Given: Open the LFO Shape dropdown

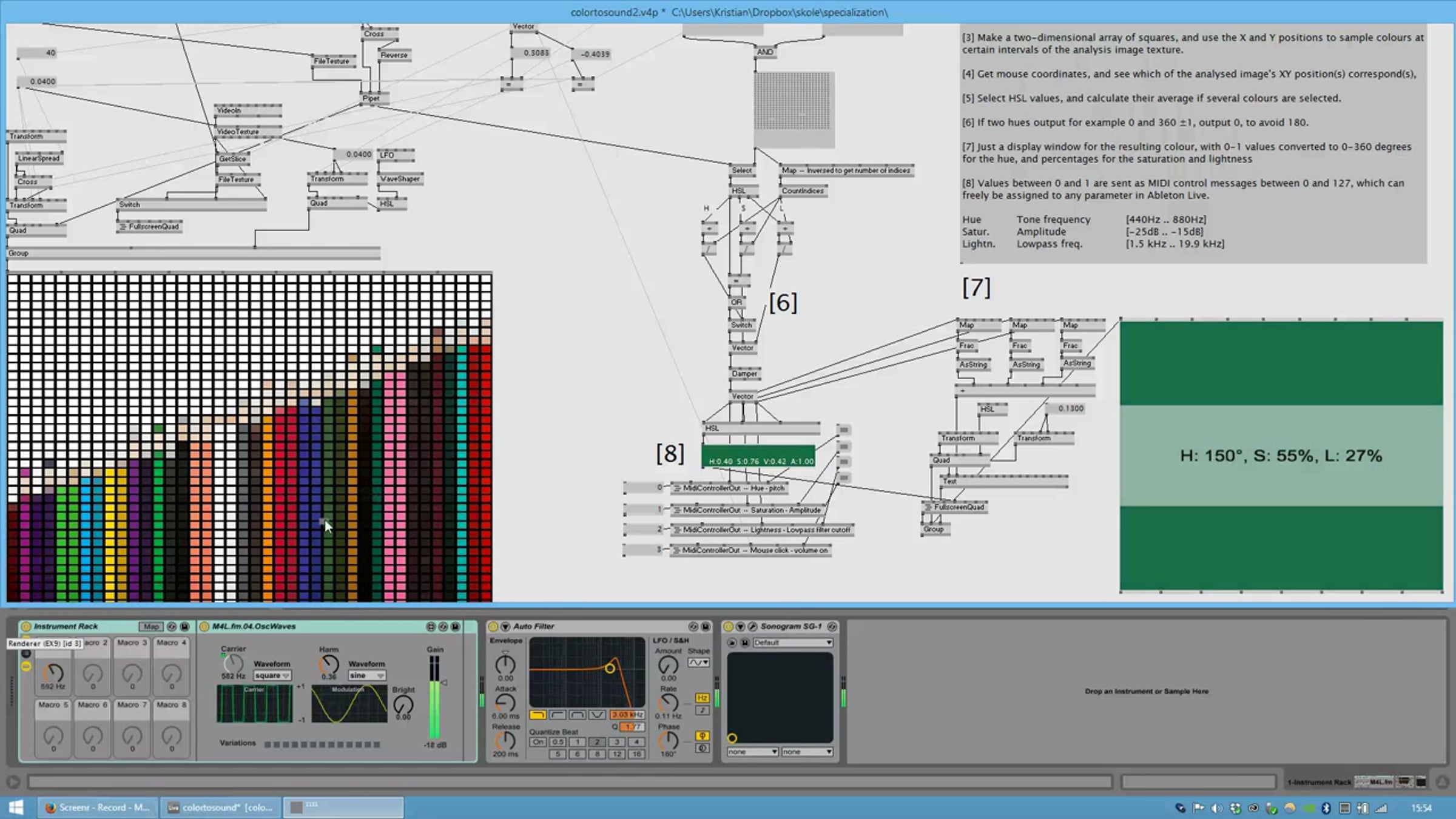Looking at the screenshot, I should [x=698, y=662].
